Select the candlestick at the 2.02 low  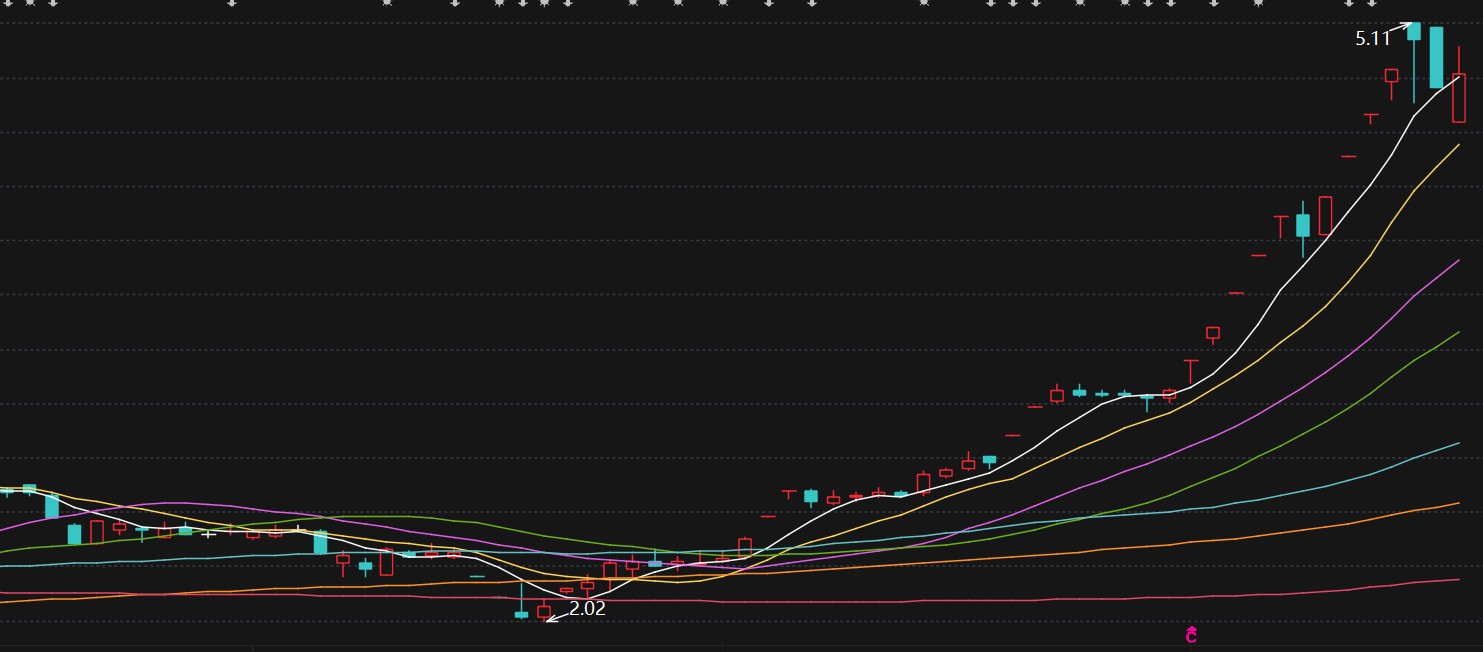(x=544, y=610)
